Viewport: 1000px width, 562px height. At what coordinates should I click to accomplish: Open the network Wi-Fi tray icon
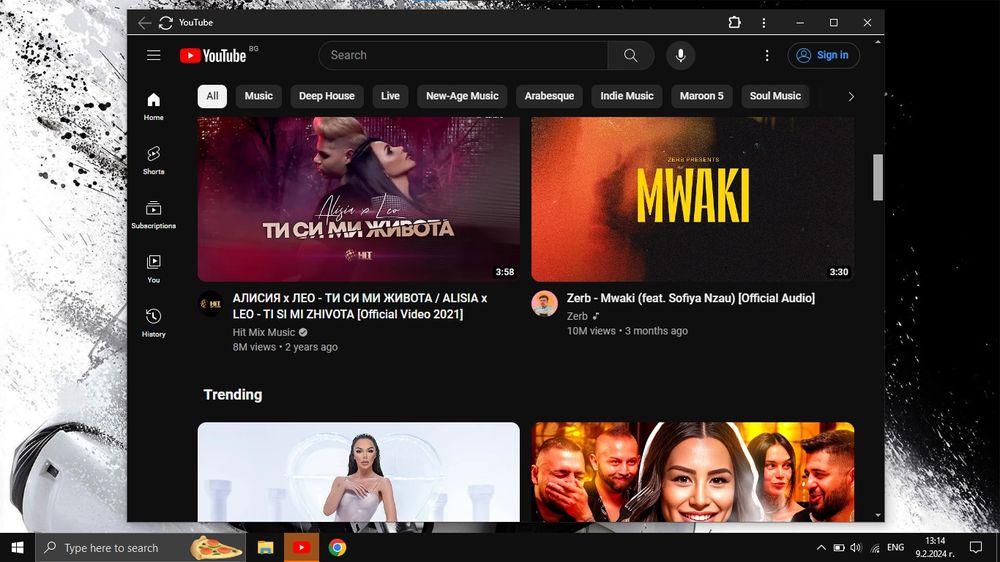[x=875, y=548]
